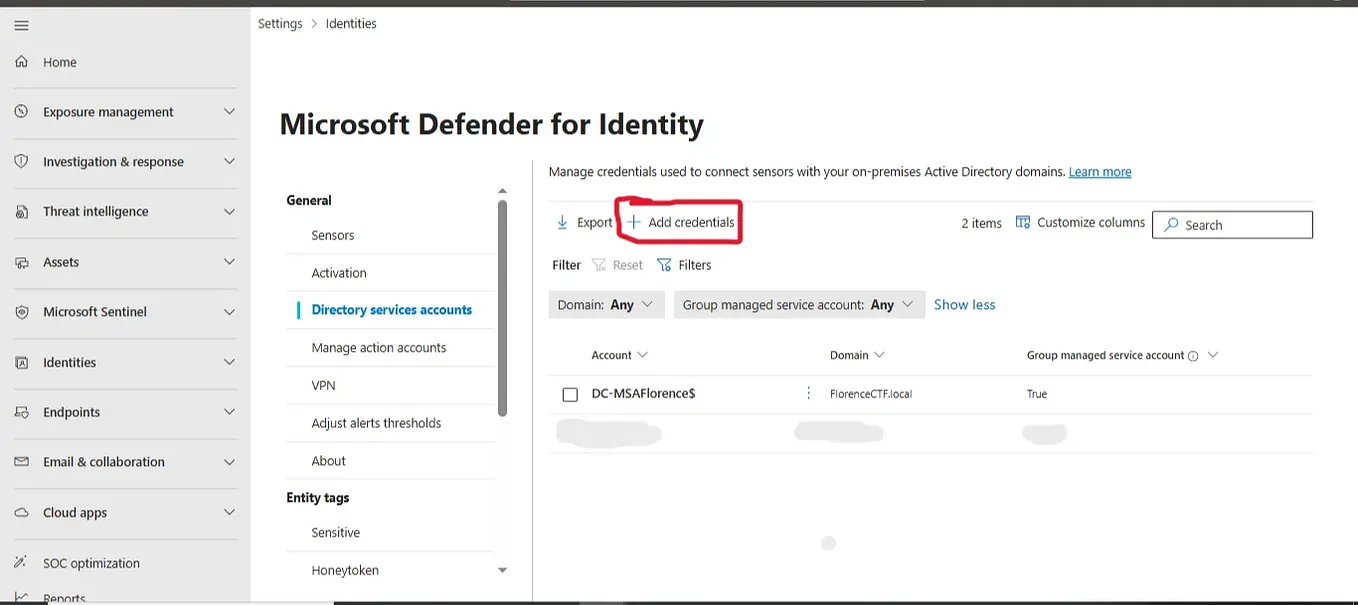
Task: Expand the Cloud apps chevron
Action: (x=229, y=512)
